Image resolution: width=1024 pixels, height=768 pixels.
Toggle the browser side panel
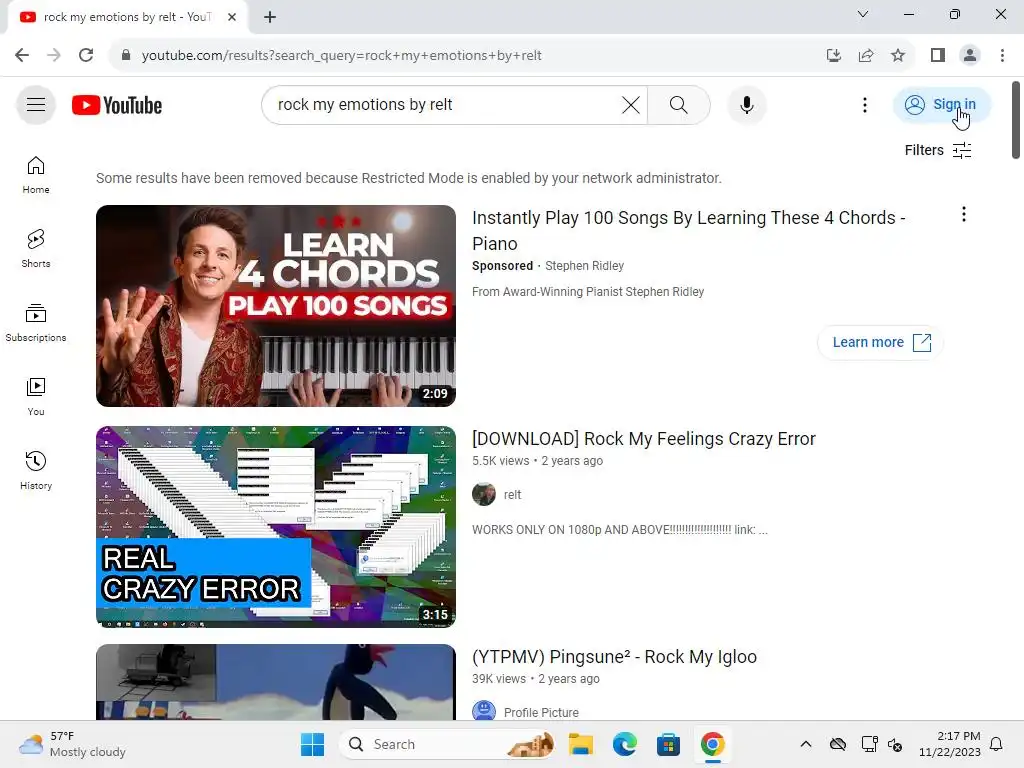[x=938, y=56]
